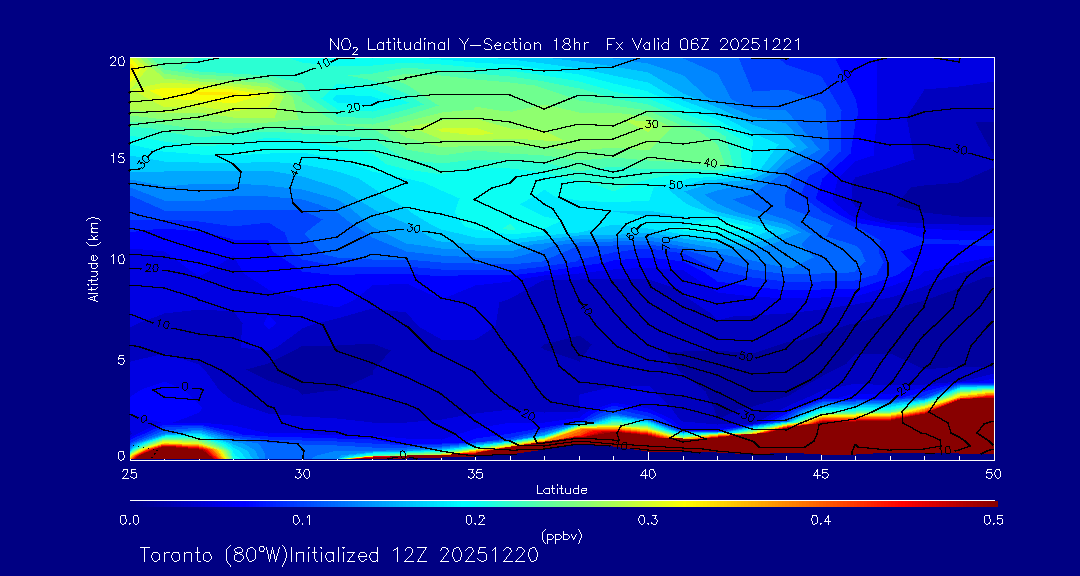The width and height of the screenshot is (1080, 576).
Task: Click the '60' contour label near the jet core
Action: coord(634,233)
